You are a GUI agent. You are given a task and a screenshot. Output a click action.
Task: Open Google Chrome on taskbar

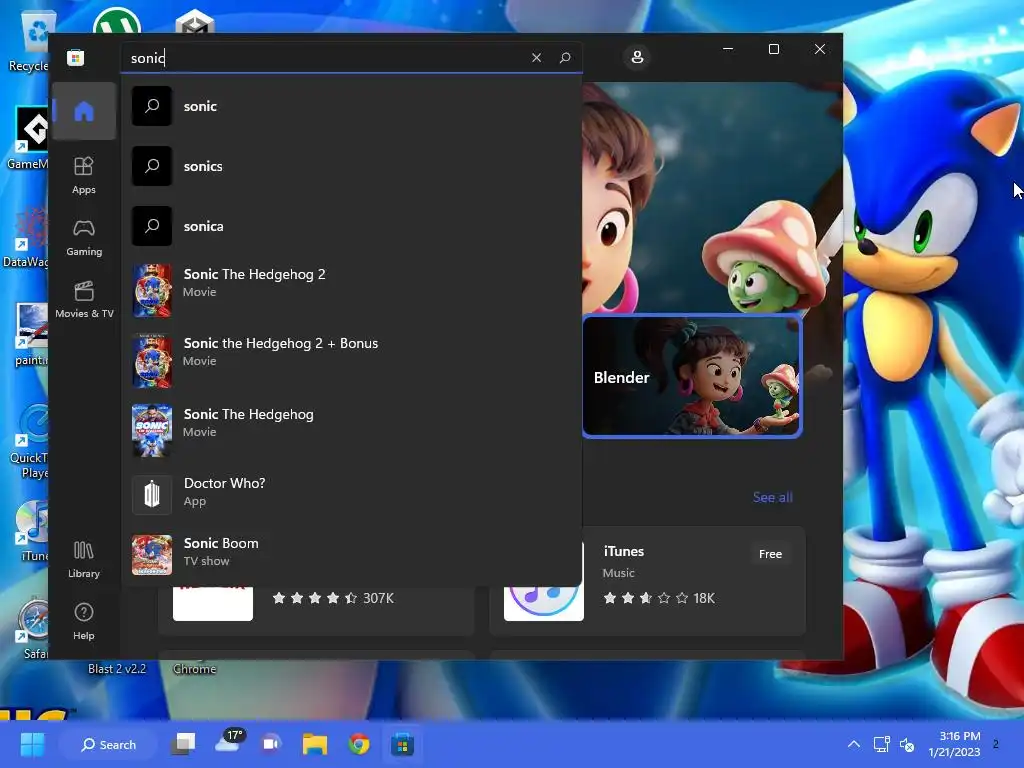tap(359, 744)
